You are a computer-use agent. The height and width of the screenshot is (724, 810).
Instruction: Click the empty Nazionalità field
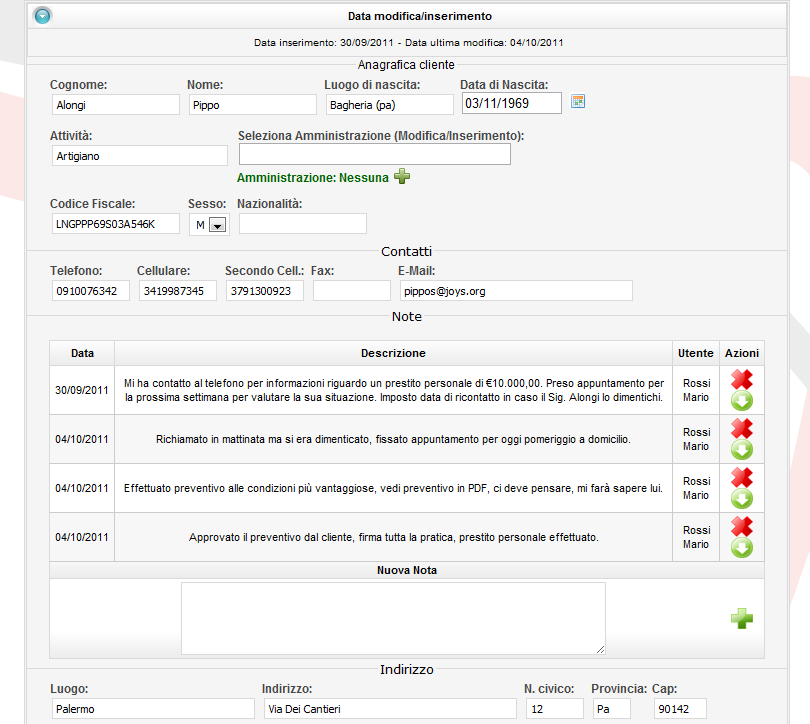coord(303,224)
